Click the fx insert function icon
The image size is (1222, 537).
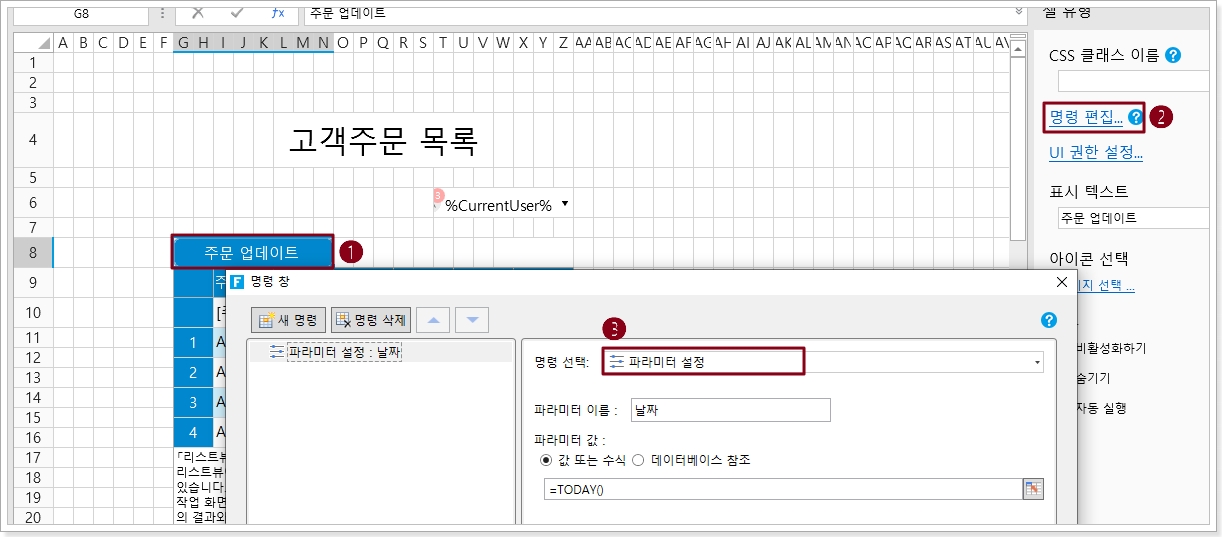pos(278,13)
